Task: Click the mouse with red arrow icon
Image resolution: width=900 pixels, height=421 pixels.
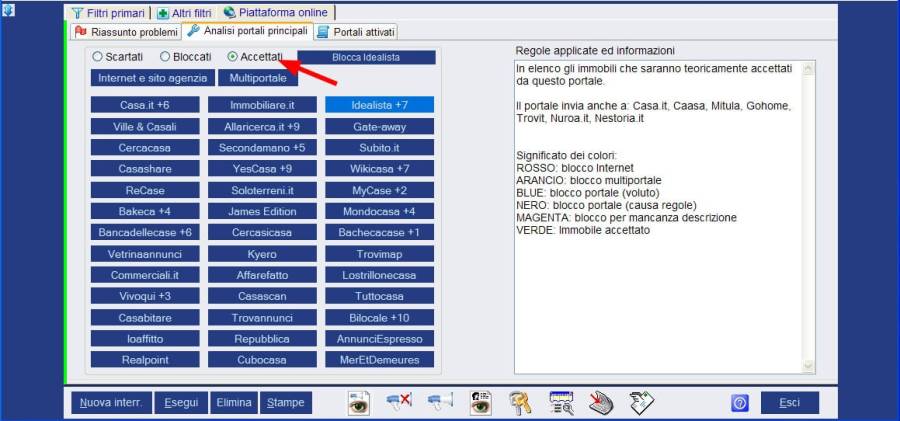Action: click(x=600, y=403)
